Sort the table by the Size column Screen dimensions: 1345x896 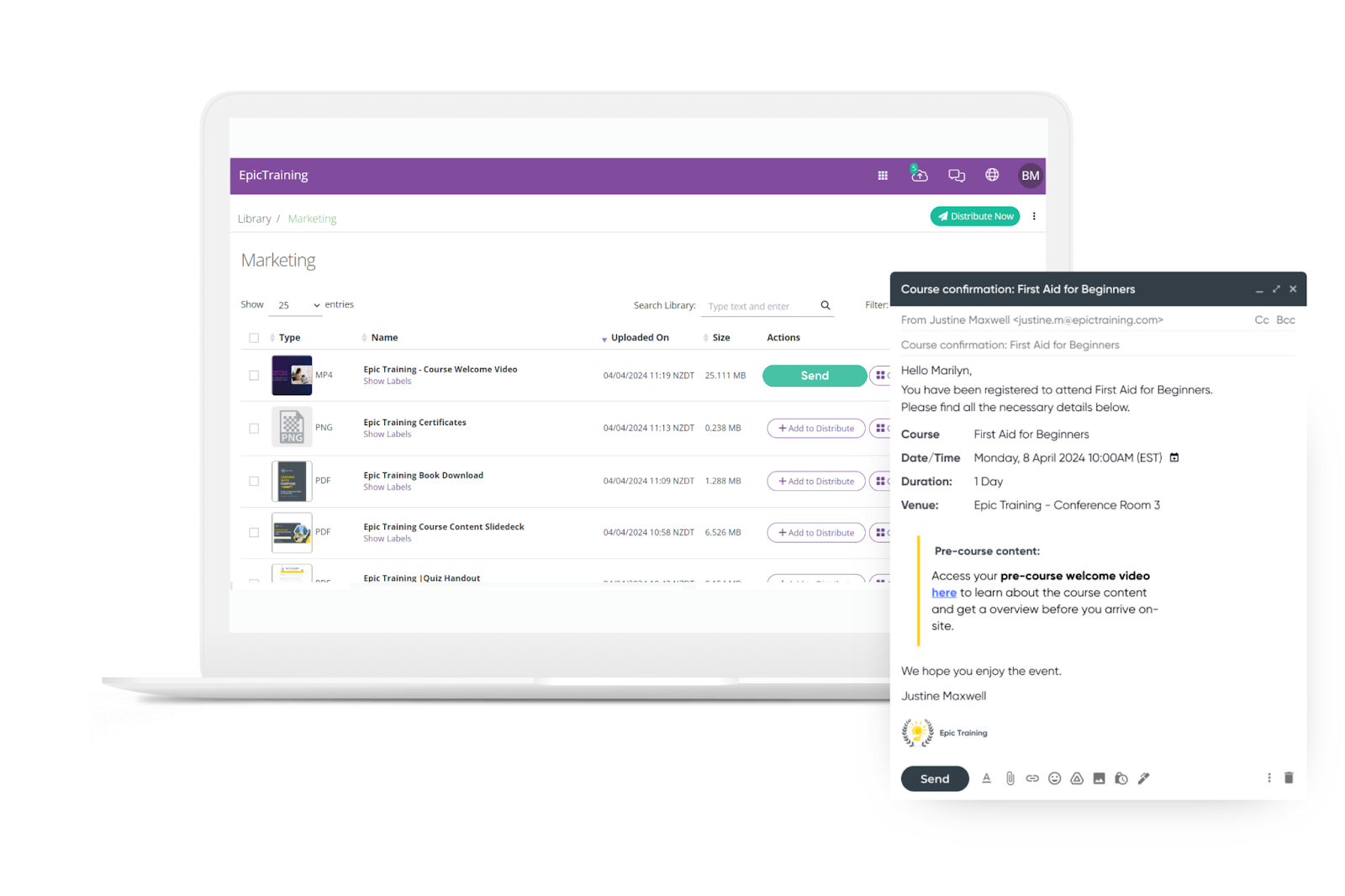(717, 338)
